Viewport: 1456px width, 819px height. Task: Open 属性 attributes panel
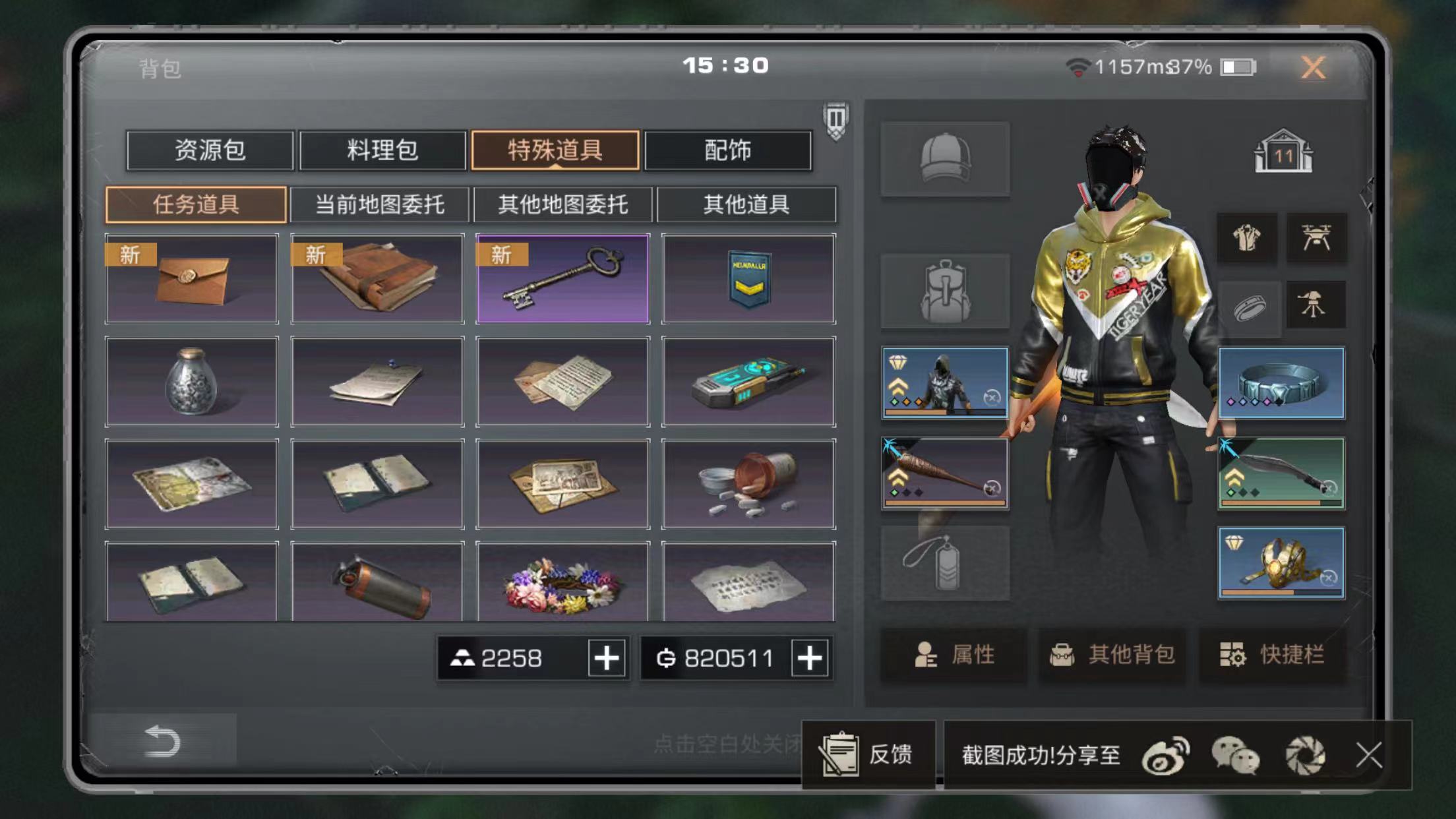pyautogui.click(x=954, y=654)
